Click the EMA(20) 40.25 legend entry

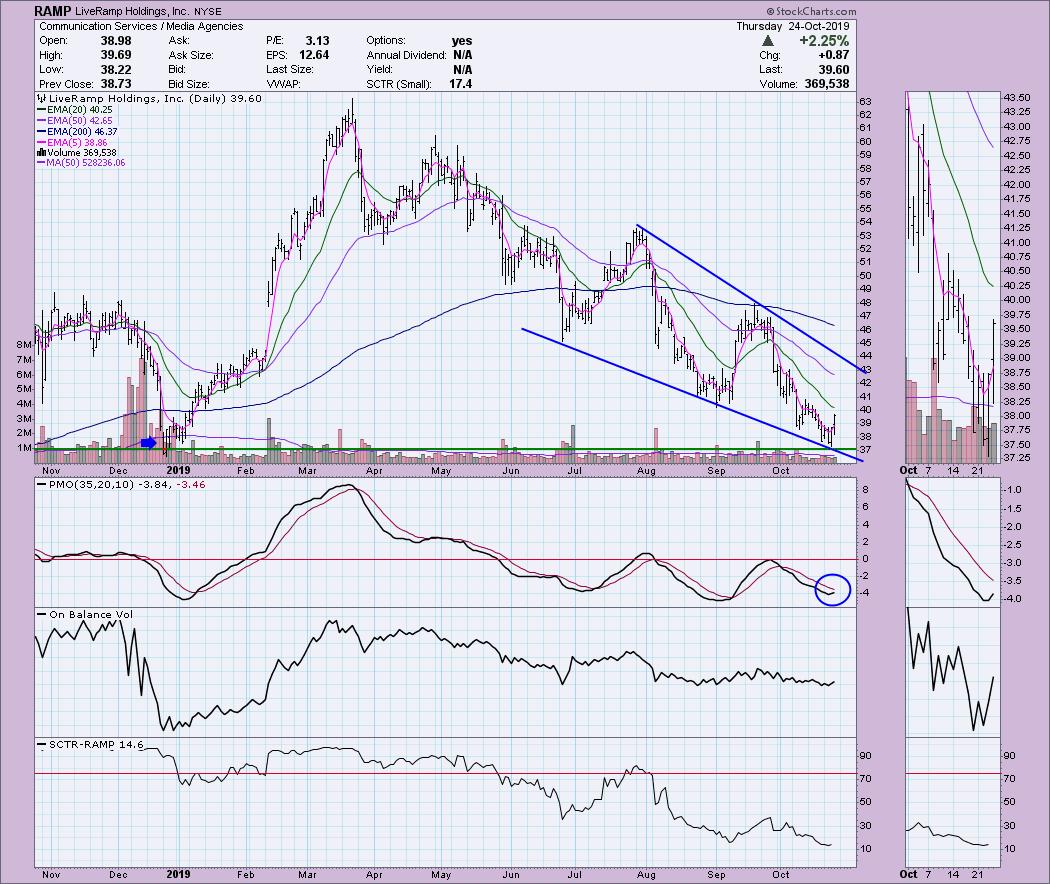coord(80,110)
